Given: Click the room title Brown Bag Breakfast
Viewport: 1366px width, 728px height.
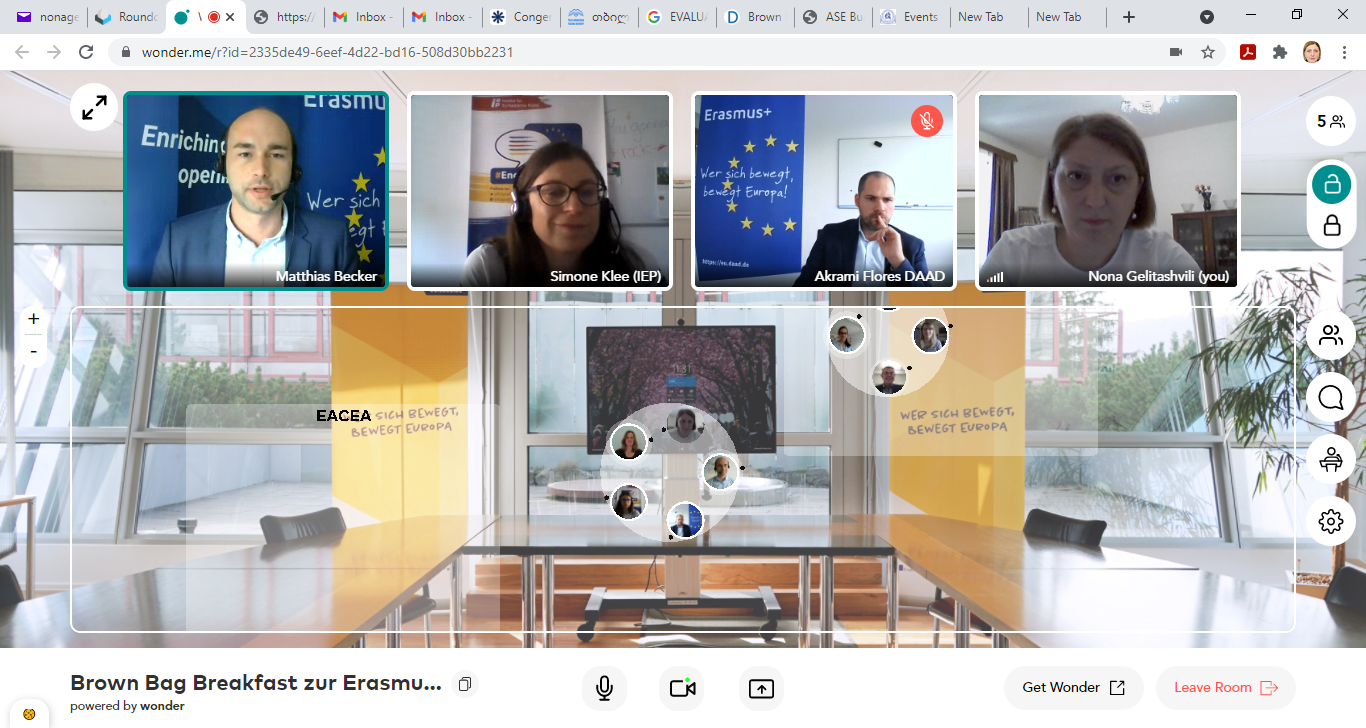Looking at the screenshot, I should (256, 683).
